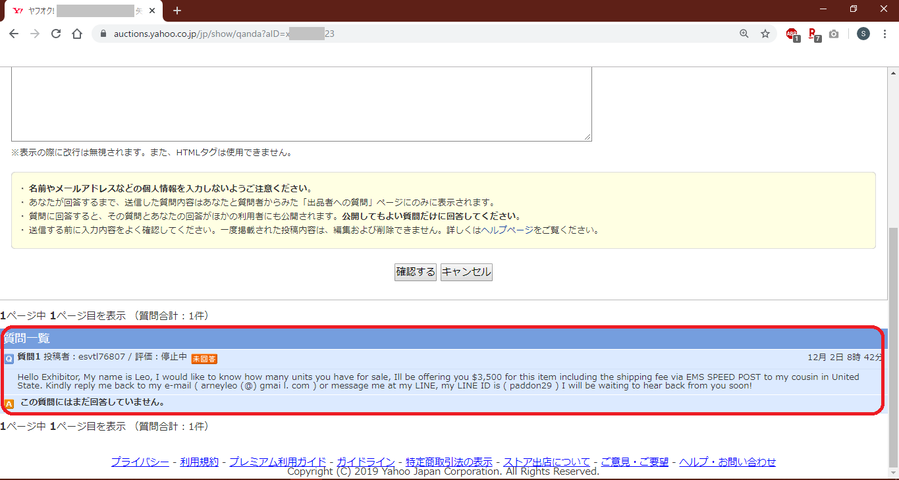899x480 pixels.
Task: Click inside the answer text area
Action: pyautogui.click(x=302, y=104)
